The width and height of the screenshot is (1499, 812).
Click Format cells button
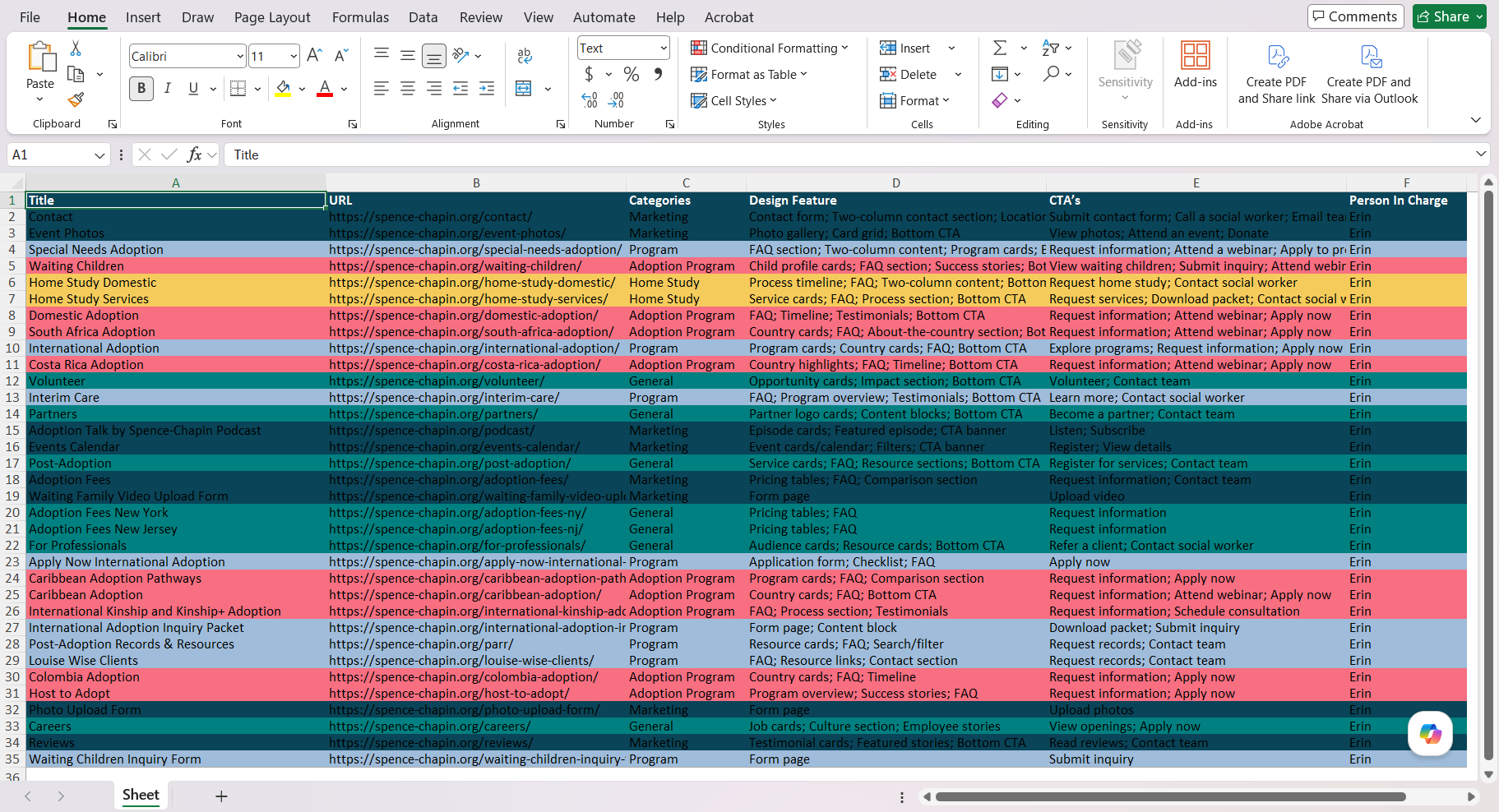[x=914, y=101]
